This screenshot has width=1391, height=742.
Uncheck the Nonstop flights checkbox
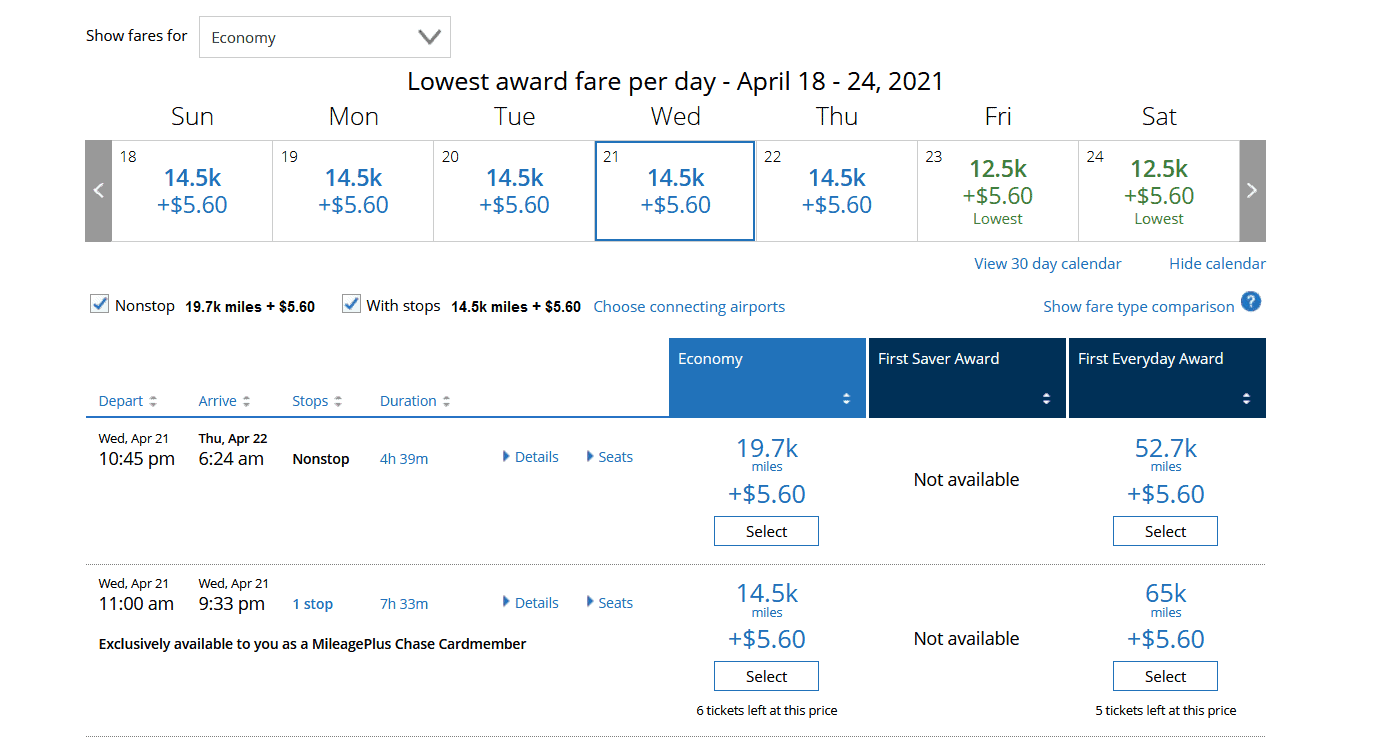(99, 304)
